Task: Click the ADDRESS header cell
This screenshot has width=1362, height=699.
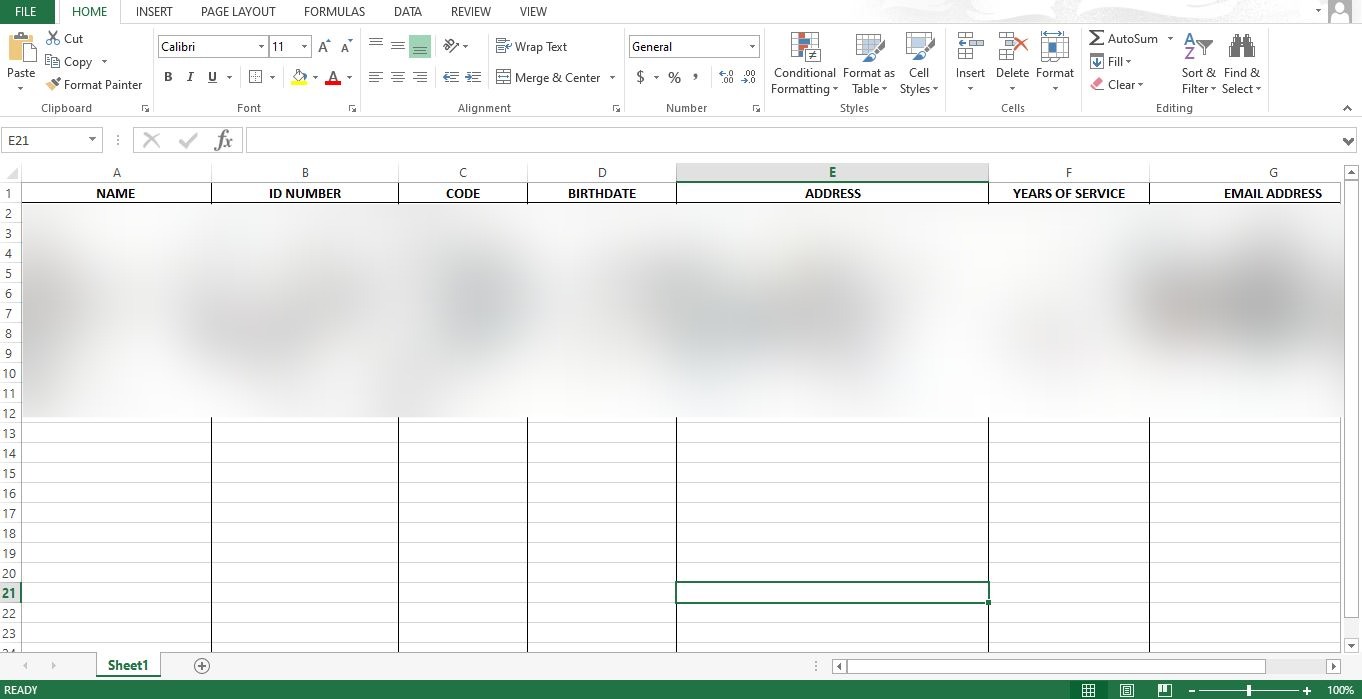Action: pyautogui.click(x=832, y=193)
